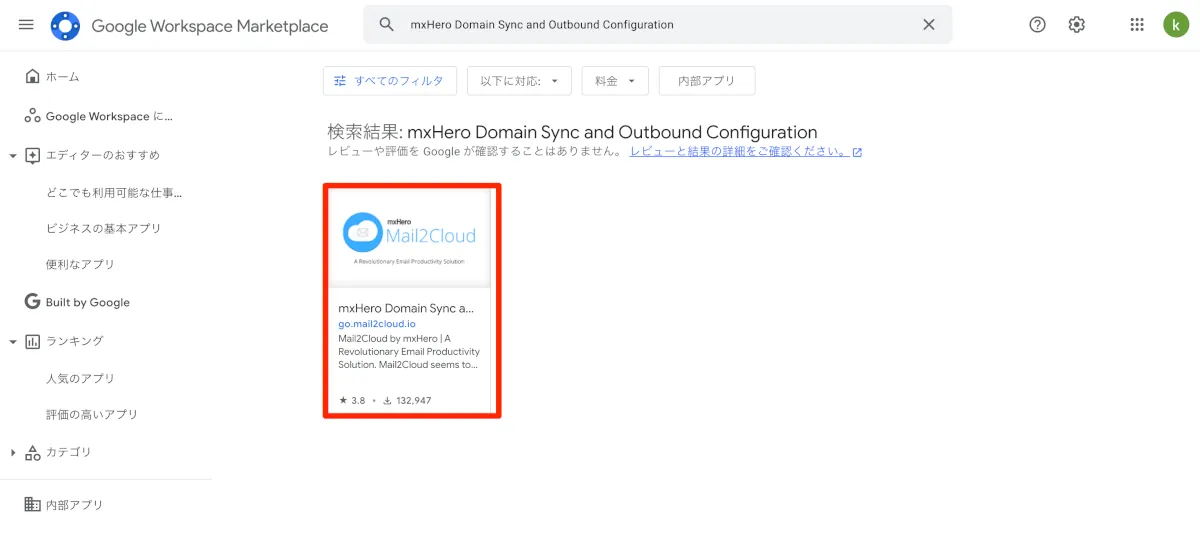Image resolution: width=1200 pixels, height=536 pixels.
Task: Select ランキング in the sidebar
Action: coord(74,341)
